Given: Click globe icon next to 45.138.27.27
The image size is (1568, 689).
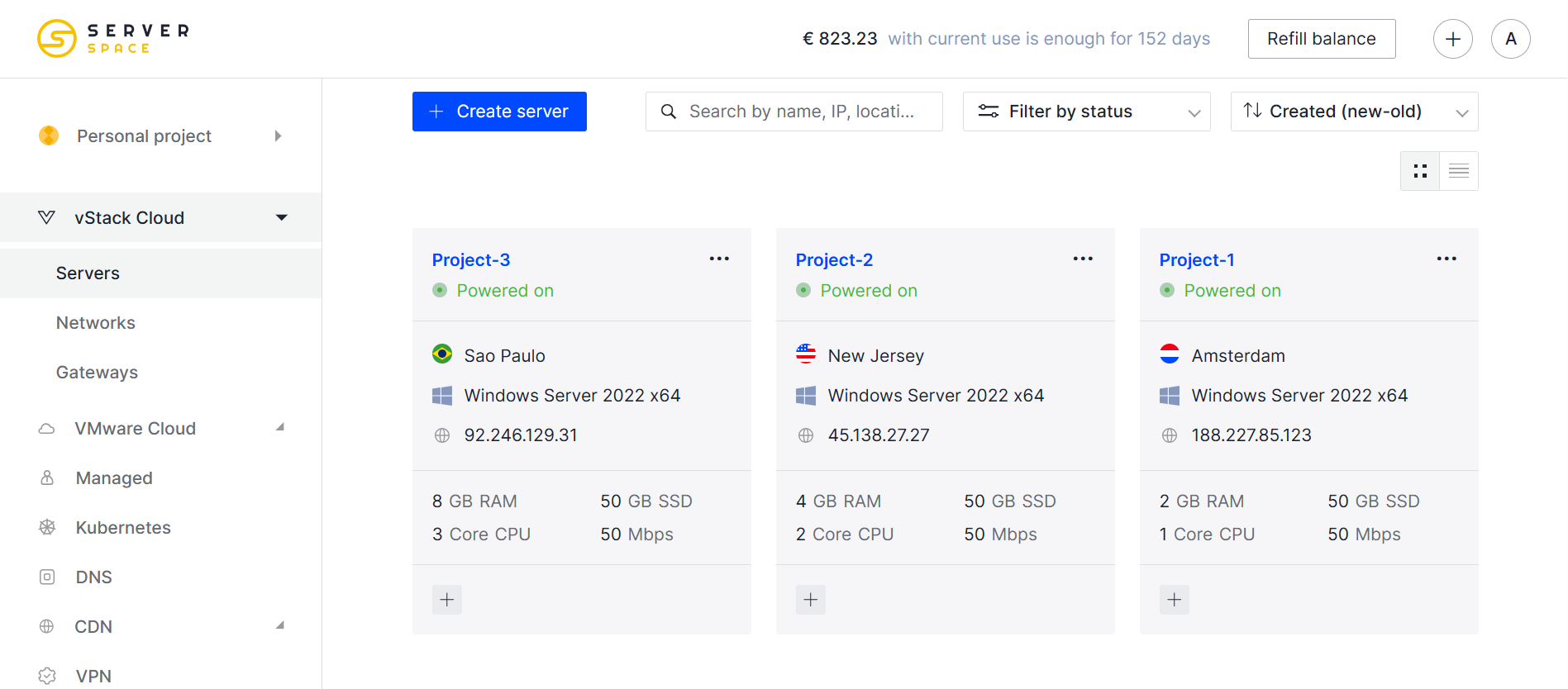Looking at the screenshot, I should [806, 435].
